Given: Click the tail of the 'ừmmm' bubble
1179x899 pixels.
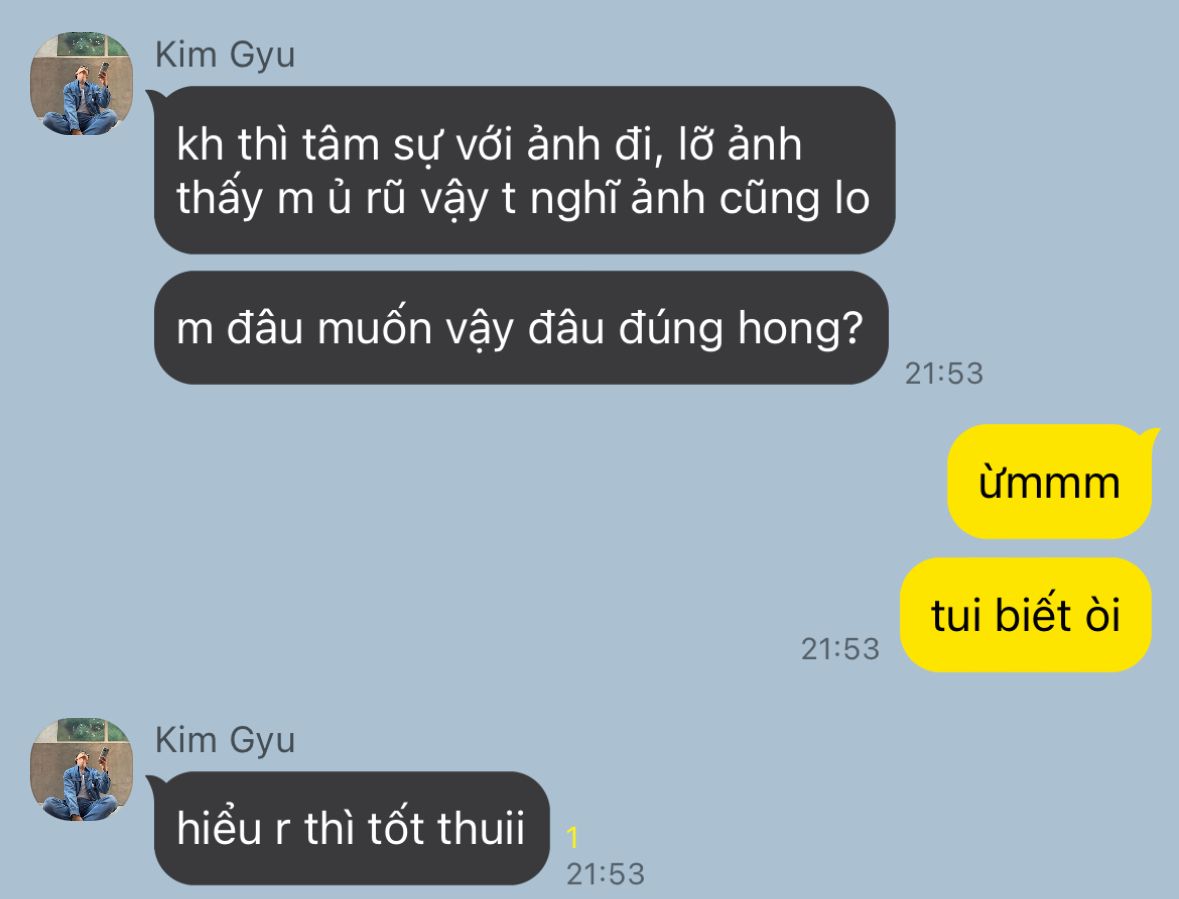Looking at the screenshot, I should (1150, 434).
